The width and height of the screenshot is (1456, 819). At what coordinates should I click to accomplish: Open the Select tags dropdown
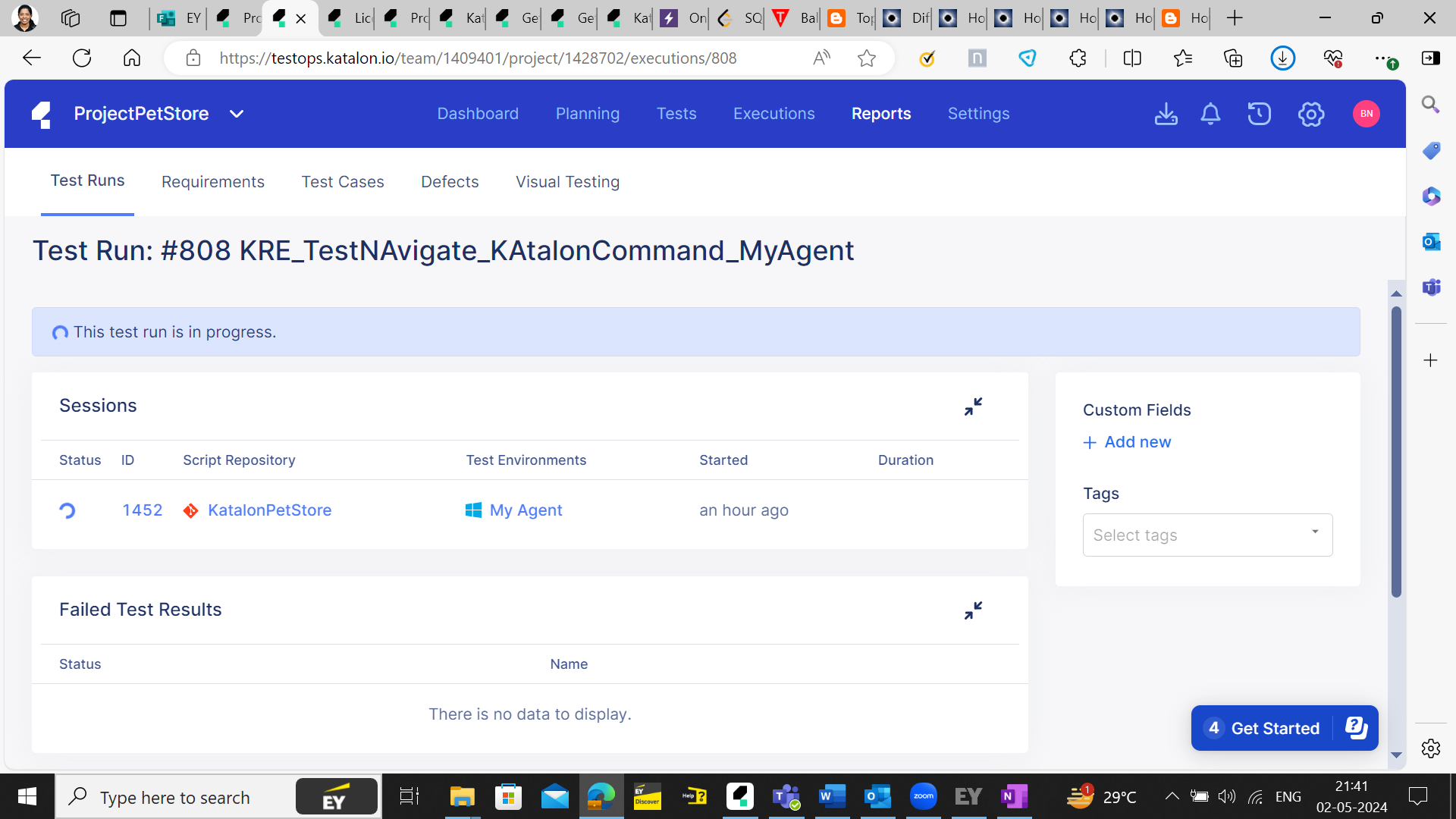(x=1207, y=535)
